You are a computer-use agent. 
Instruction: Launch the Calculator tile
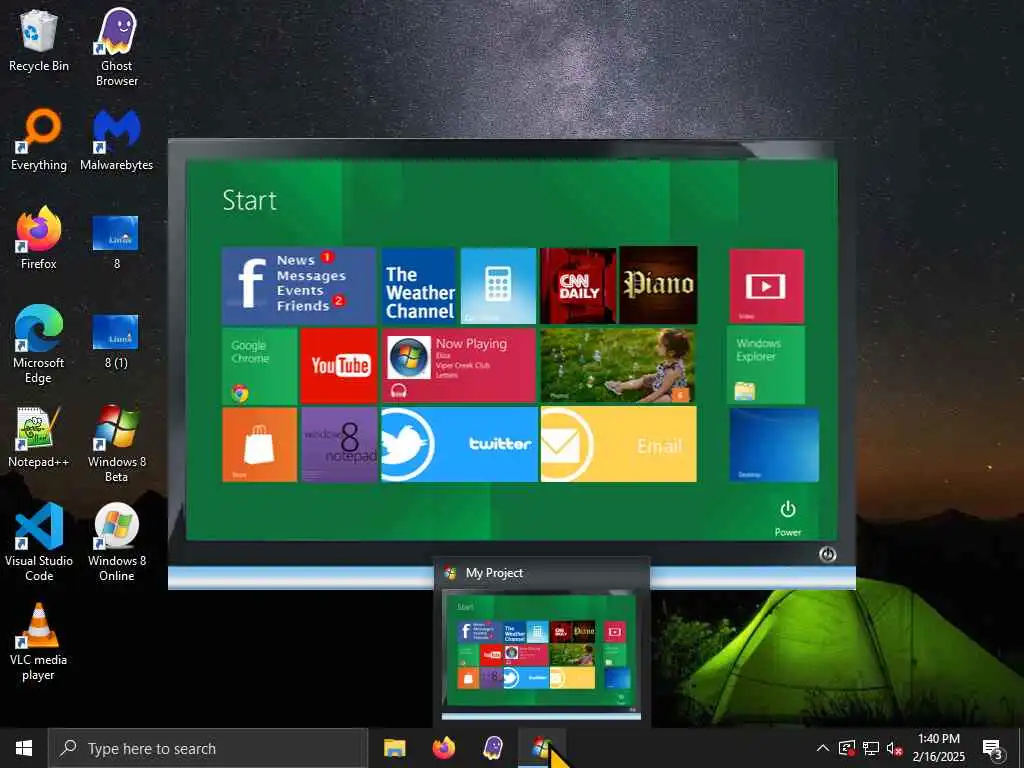pos(498,285)
